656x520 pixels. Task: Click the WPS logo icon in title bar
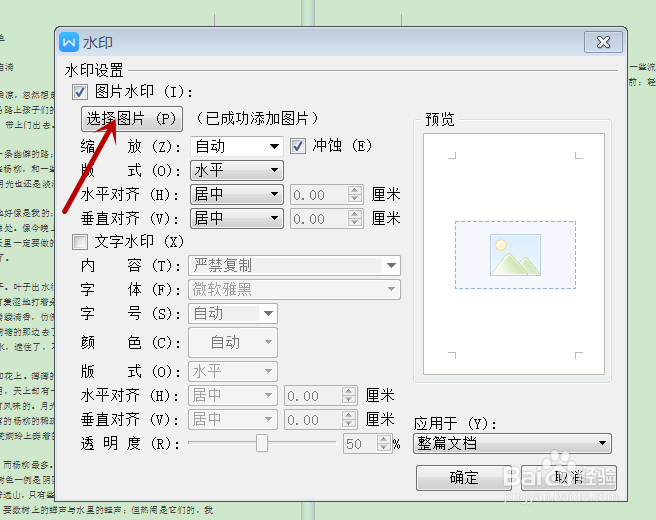(69, 42)
